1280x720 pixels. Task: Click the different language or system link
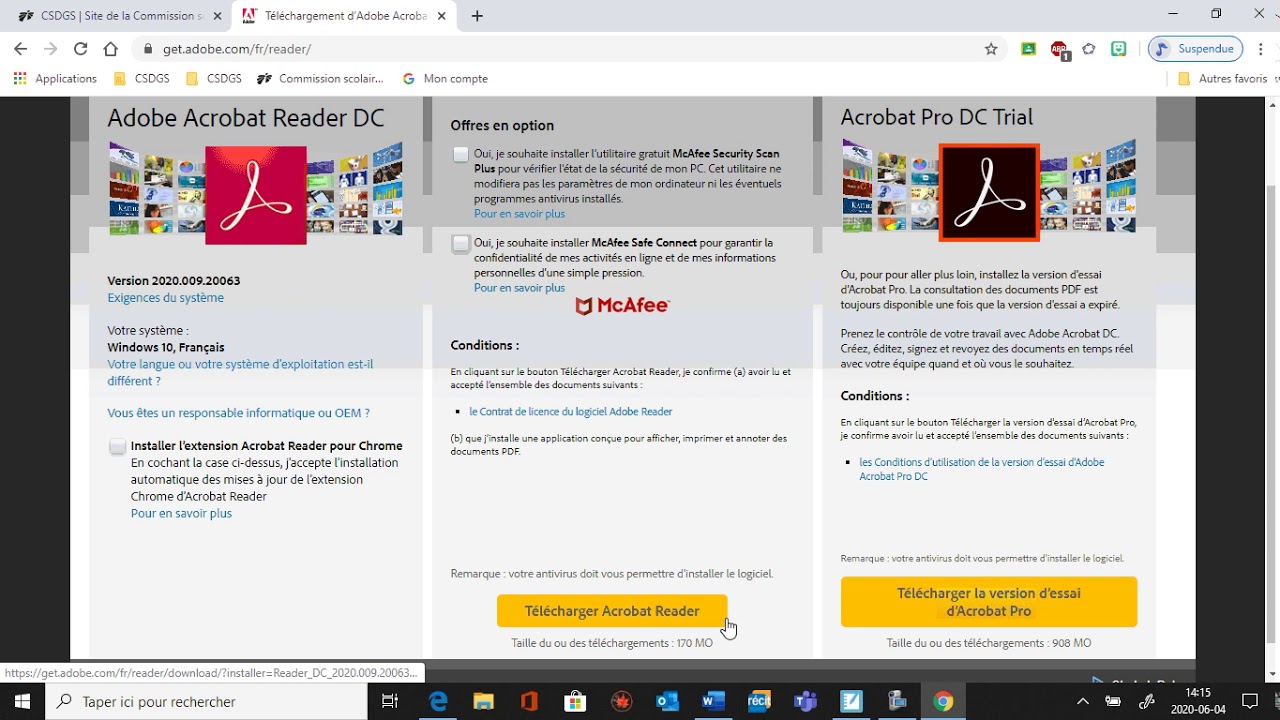(240, 372)
